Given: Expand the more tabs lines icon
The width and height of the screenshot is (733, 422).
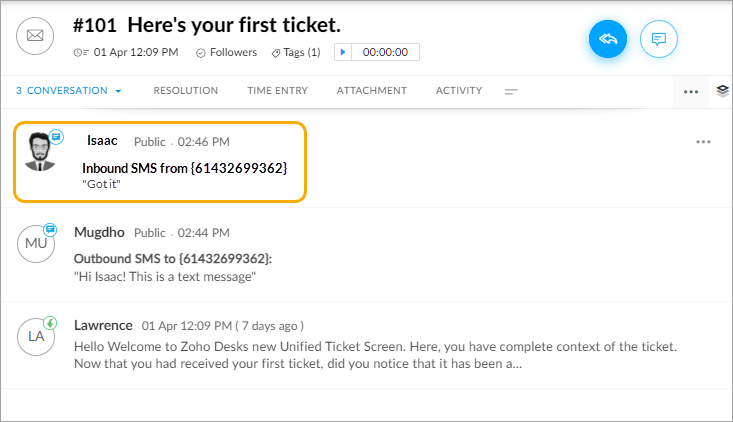Looking at the screenshot, I should point(511,92).
